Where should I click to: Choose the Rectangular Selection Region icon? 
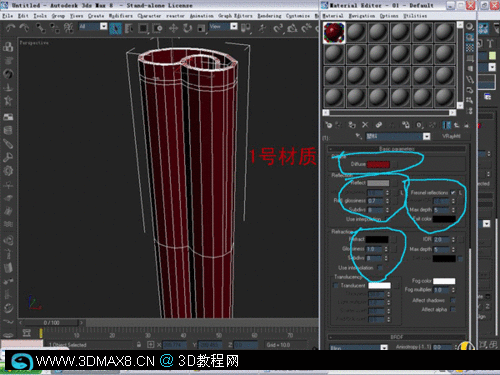click(143, 29)
